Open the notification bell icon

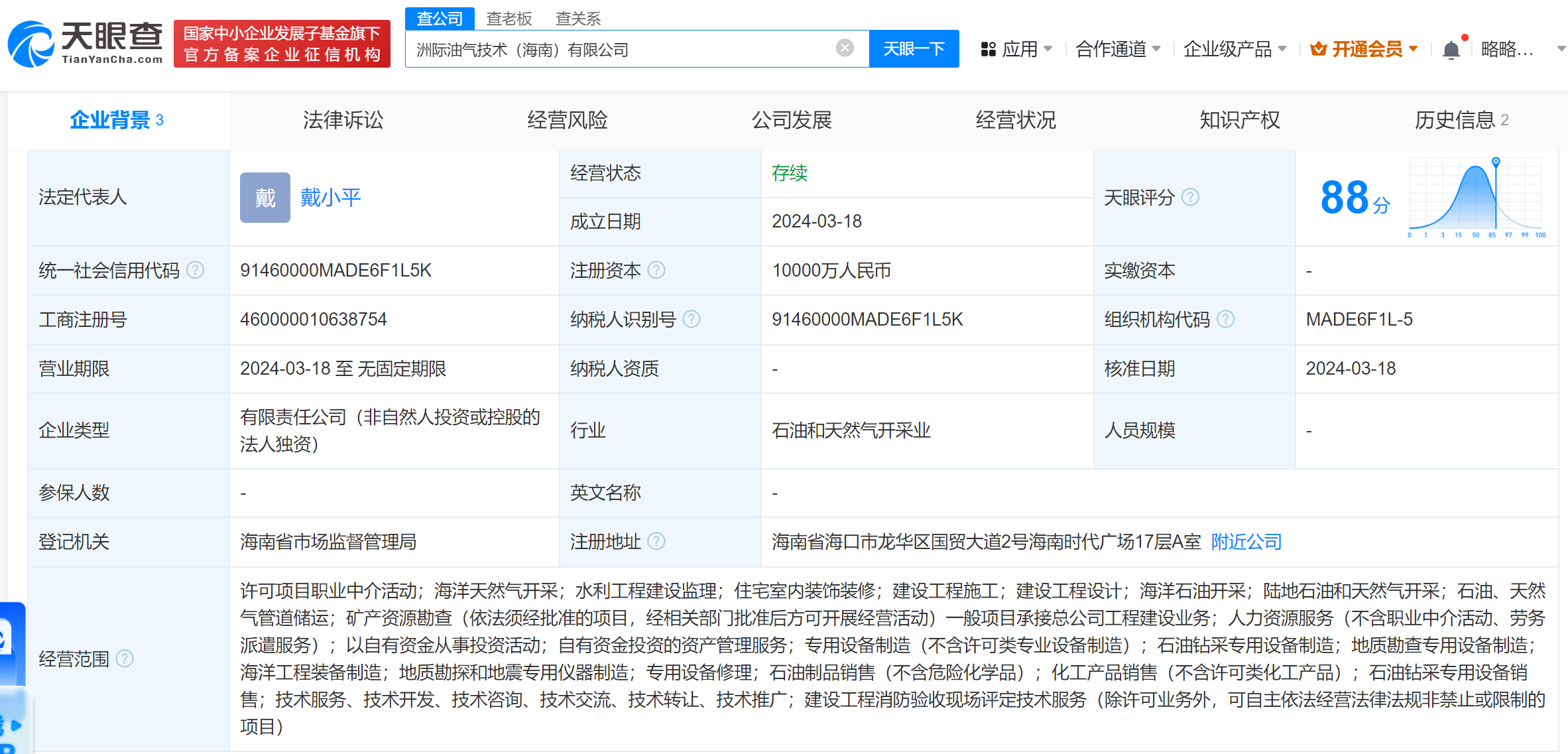[x=1451, y=50]
